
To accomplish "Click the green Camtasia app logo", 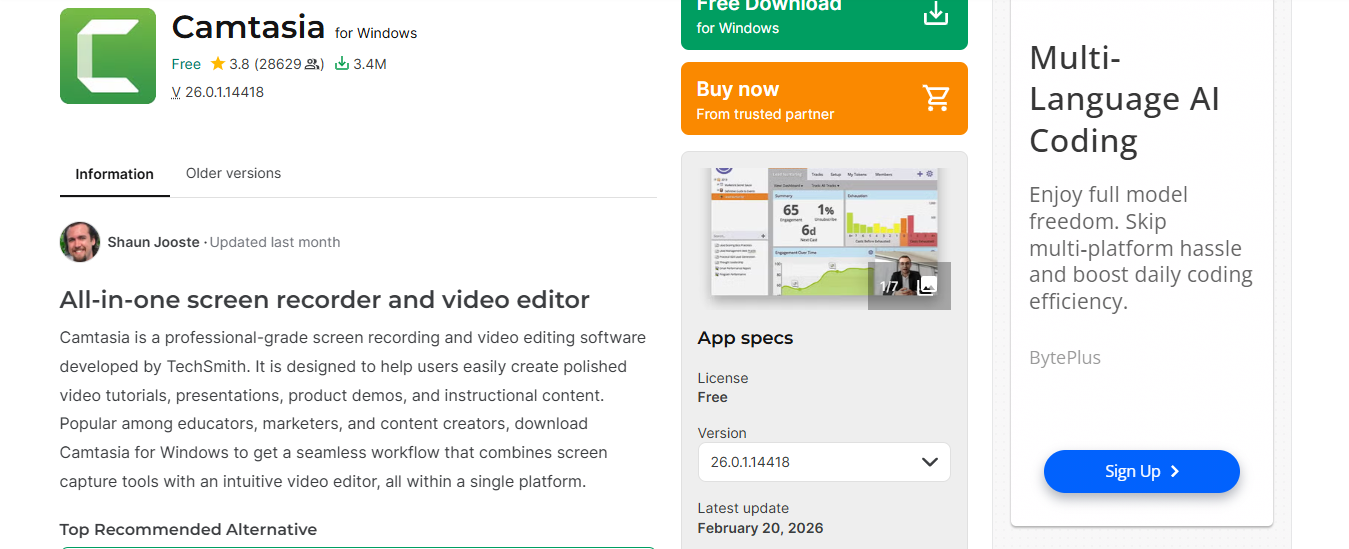I will (x=108, y=56).
